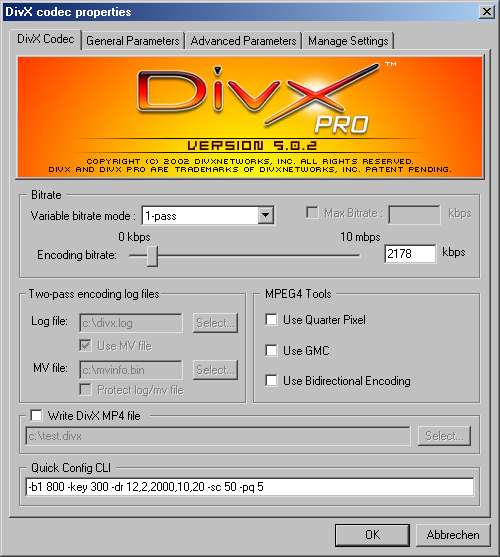This screenshot has height=557, width=500.
Task: Toggle the Use MV file checkbox
Action: click(x=85, y=345)
